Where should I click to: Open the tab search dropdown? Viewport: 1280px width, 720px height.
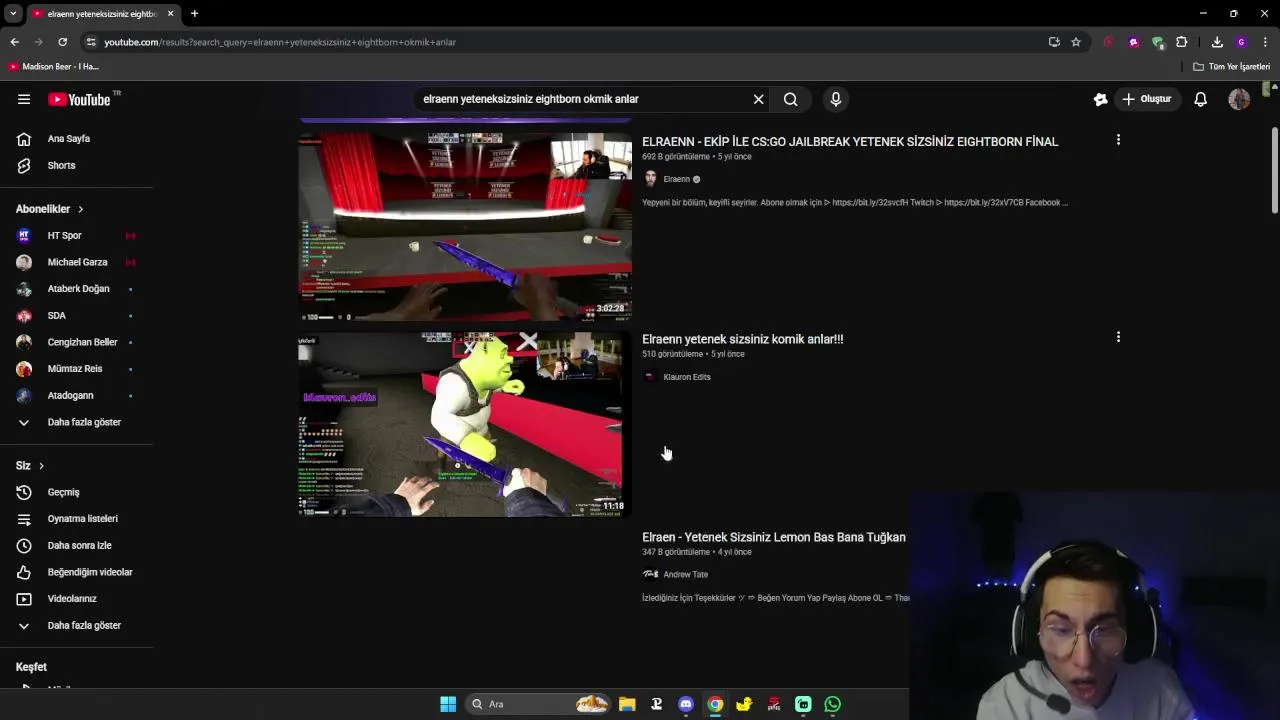point(13,14)
